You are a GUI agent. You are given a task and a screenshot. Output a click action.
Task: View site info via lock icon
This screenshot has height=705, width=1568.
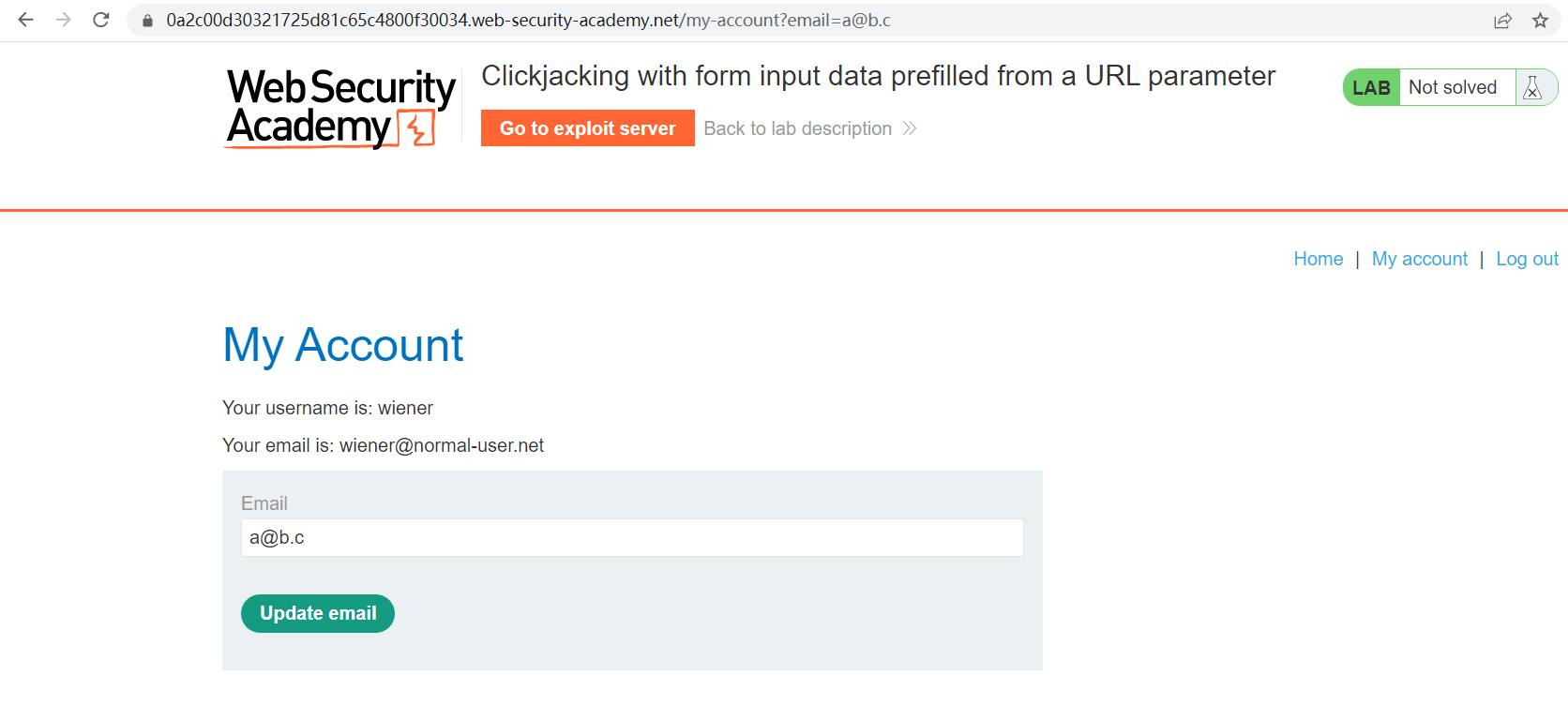[x=147, y=21]
